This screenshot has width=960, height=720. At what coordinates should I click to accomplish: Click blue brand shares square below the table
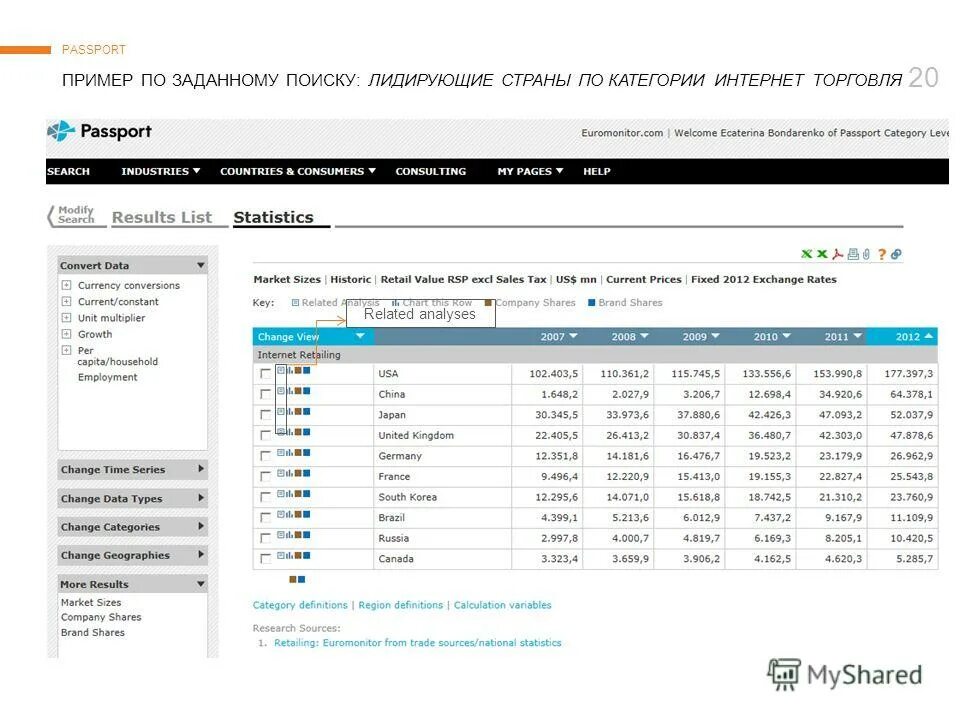pos(301,579)
